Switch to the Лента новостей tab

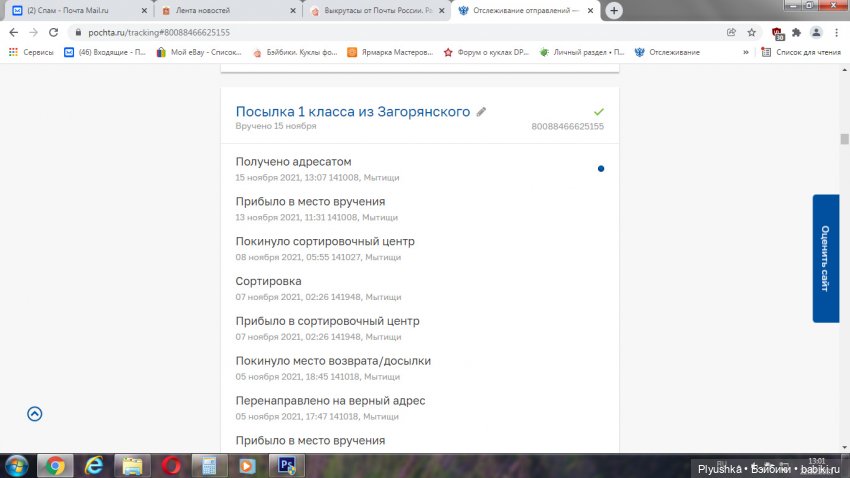226,11
